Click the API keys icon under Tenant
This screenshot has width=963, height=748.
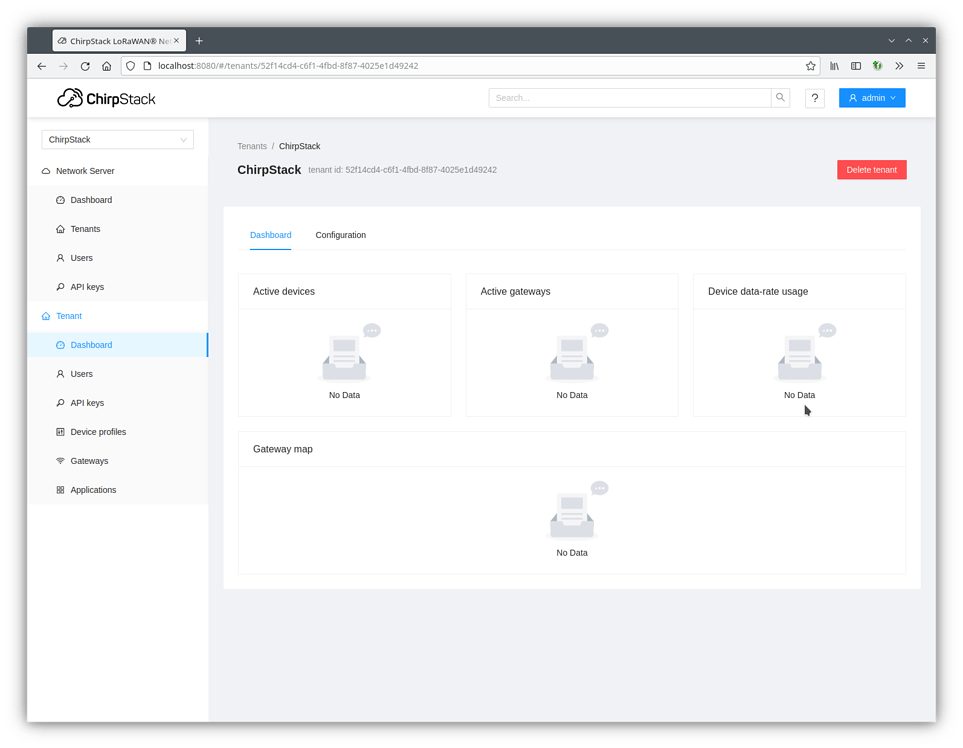(x=60, y=402)
